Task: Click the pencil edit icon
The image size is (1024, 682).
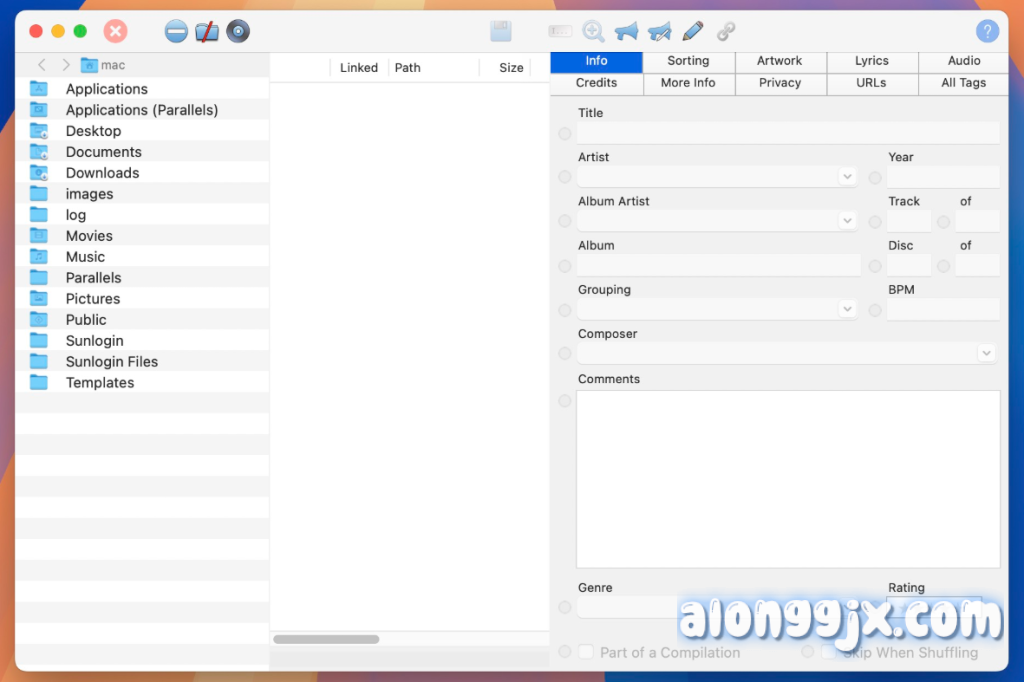Action: tap(692, 32)
